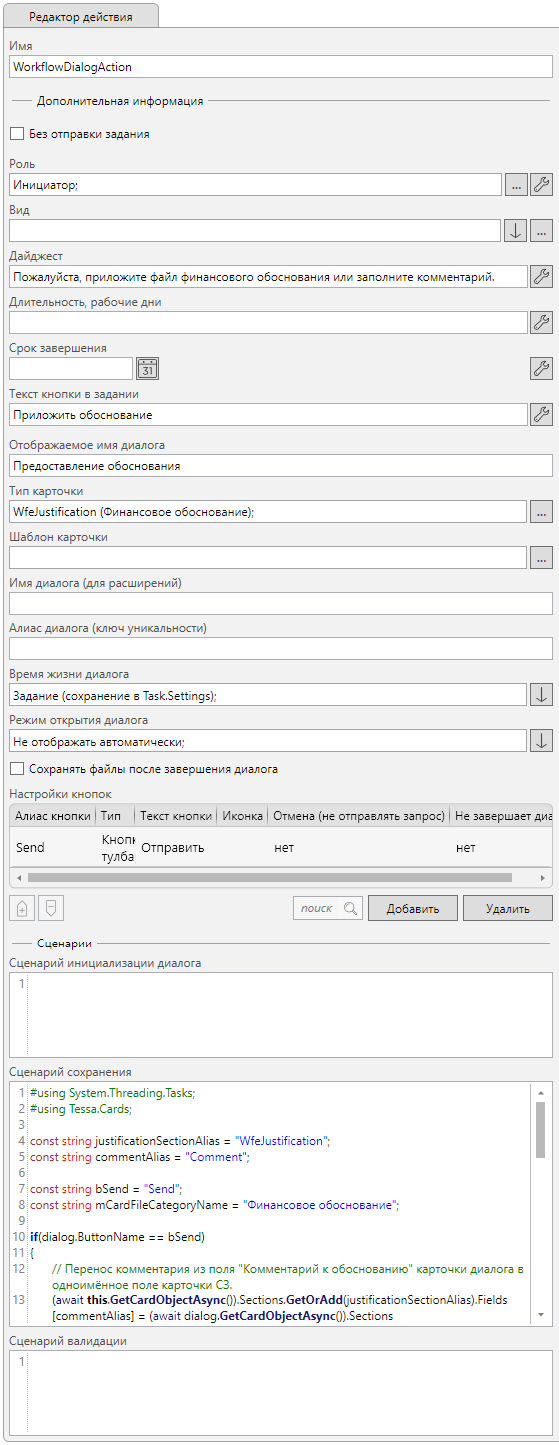Check Сохранять файлы после завершения диалога
This screenshot has height=1445, width=559.
(16, 769)
